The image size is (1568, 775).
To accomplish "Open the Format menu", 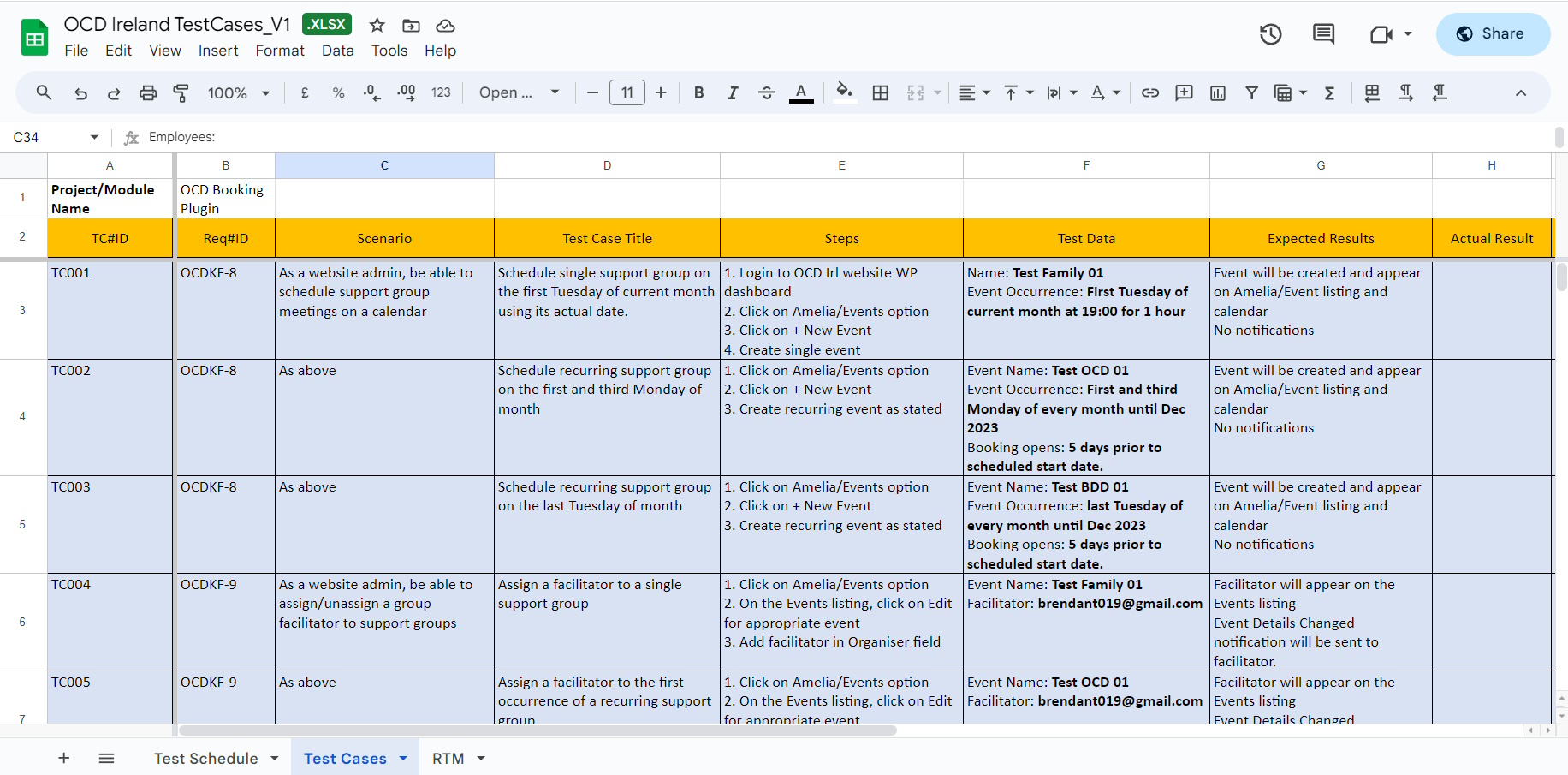I will click(280, 51).
